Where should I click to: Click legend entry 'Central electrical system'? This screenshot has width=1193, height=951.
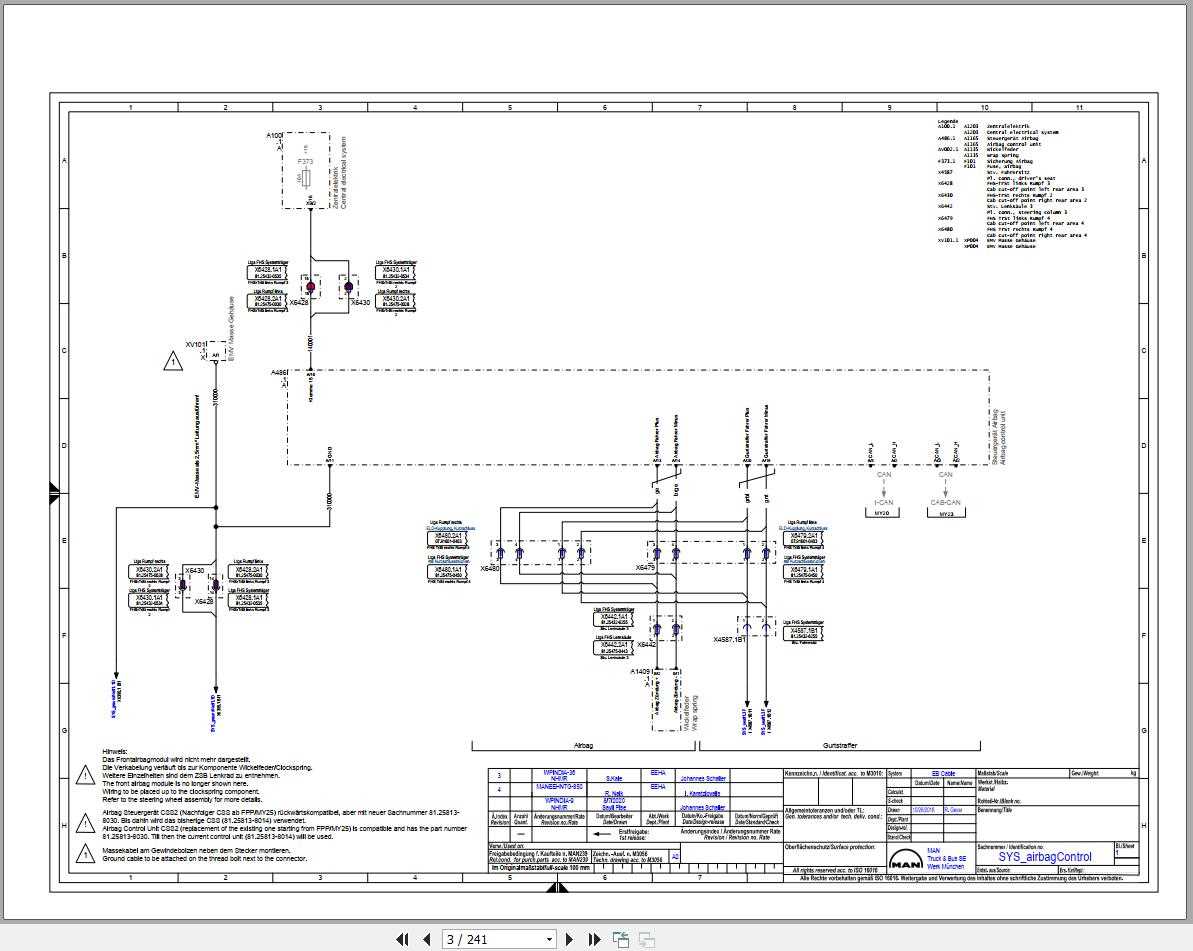click(1022, 132)
